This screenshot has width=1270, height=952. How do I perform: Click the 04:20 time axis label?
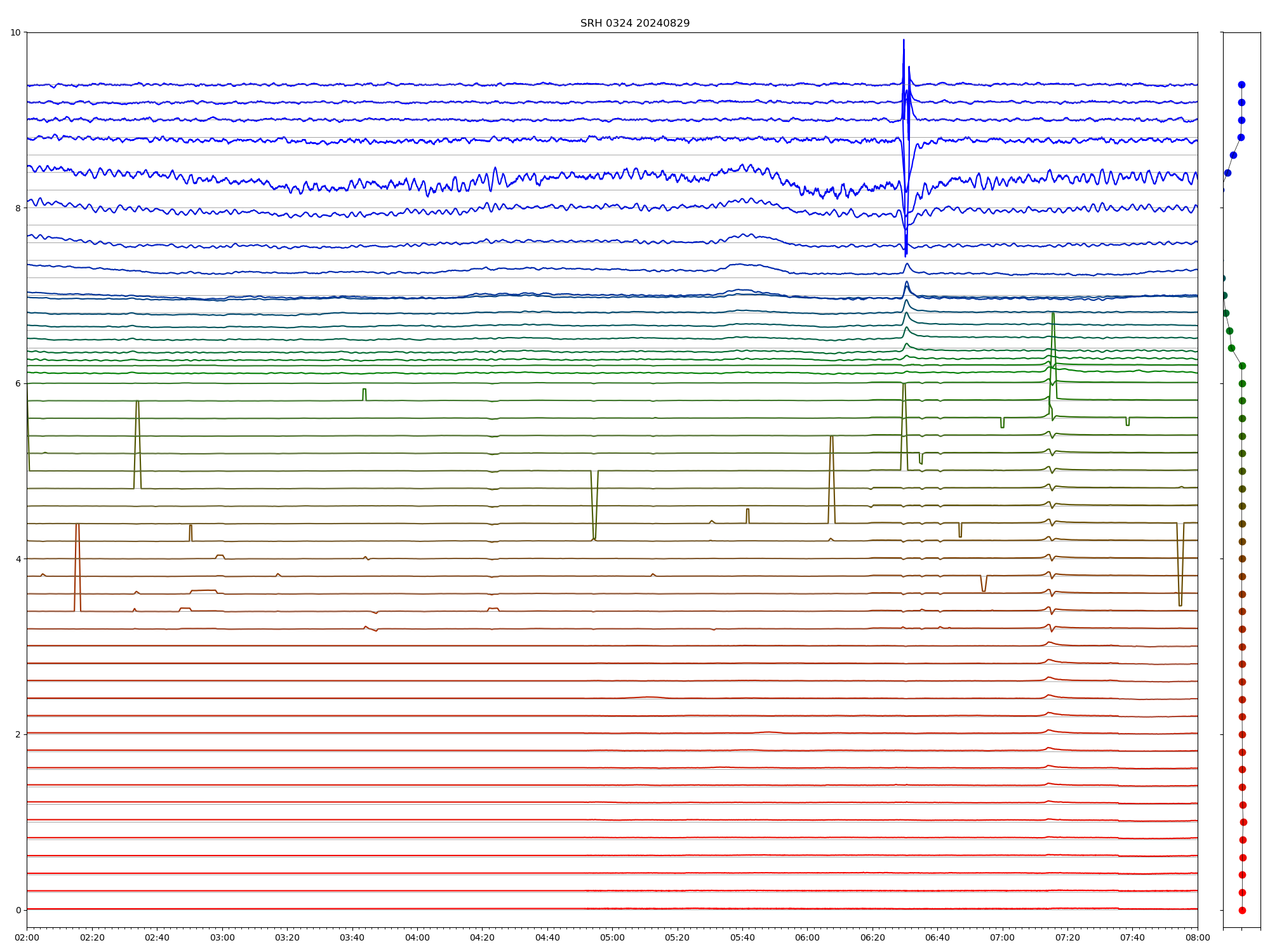click(482, 937)
